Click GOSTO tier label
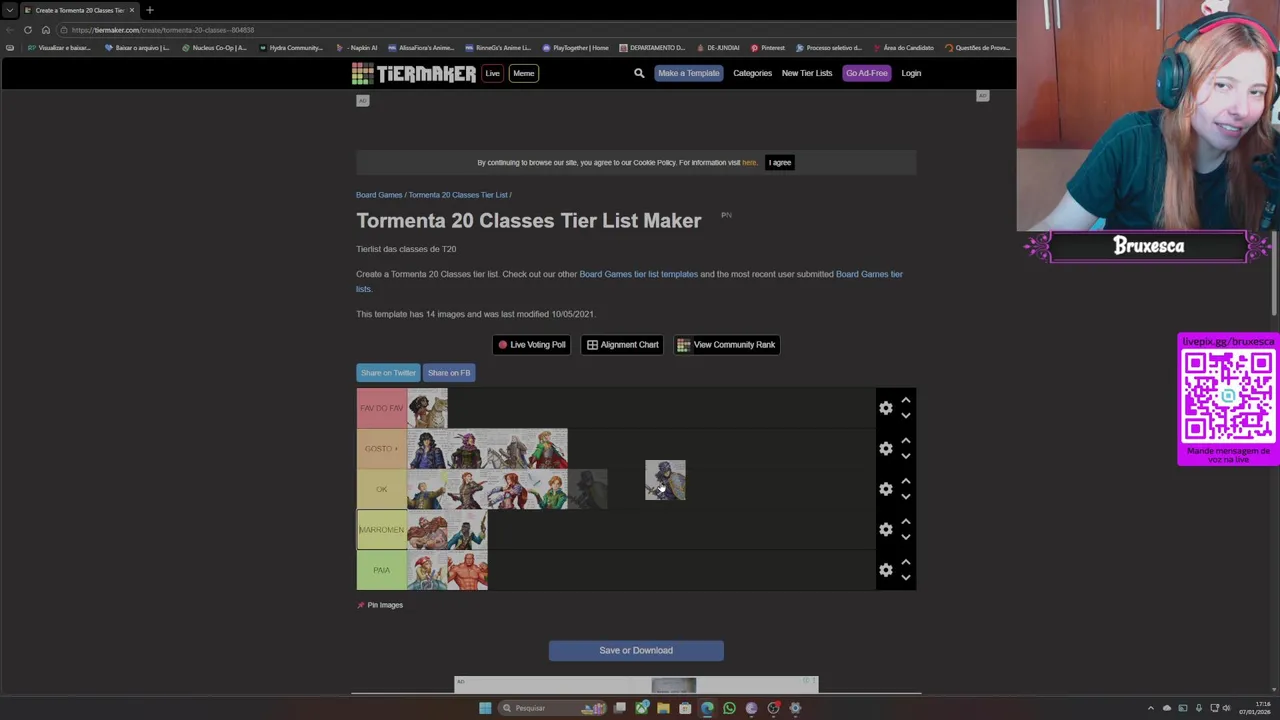1280x720 pixels. pos(381,449)
